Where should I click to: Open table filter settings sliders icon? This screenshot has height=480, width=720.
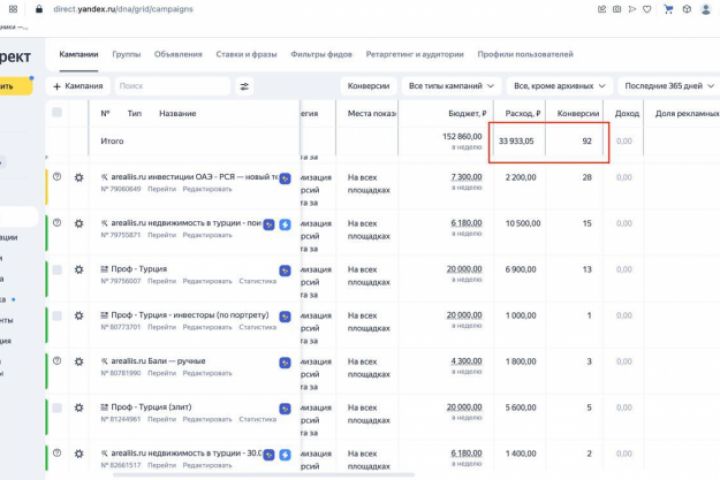244,86
